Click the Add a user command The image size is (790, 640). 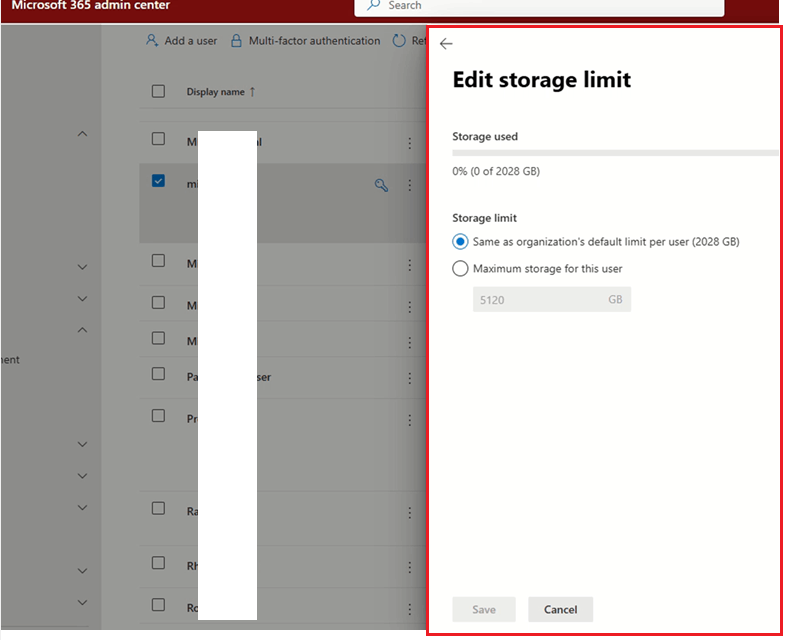coord(181,40)
